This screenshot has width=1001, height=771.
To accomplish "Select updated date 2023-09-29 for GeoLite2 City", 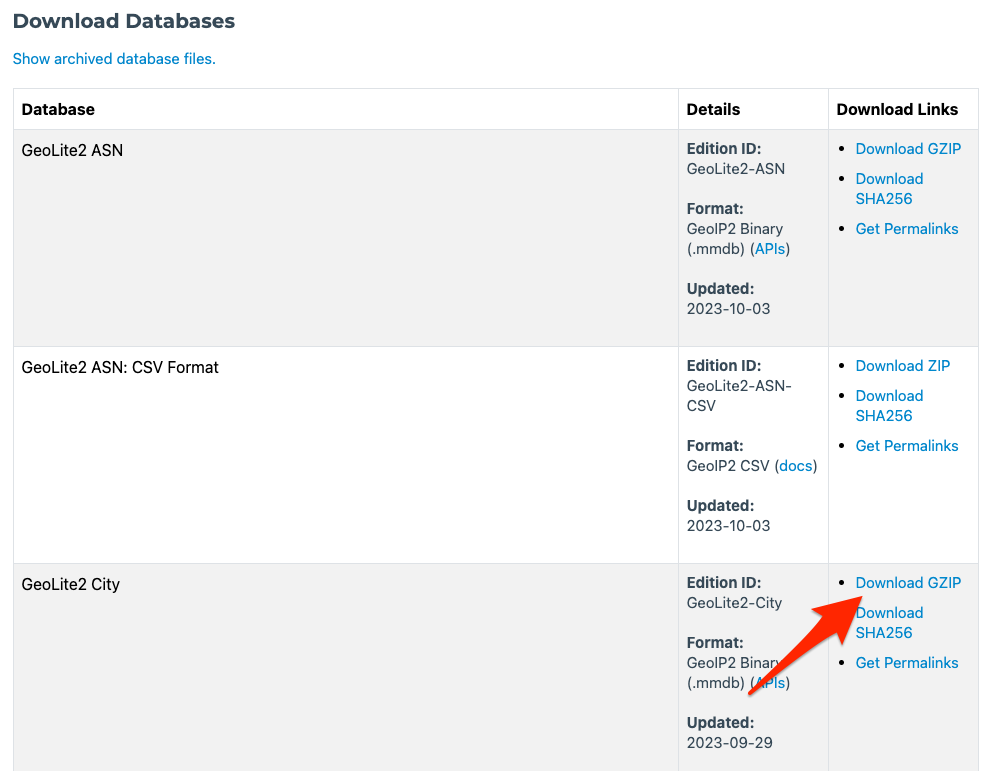I will tap(730, 743).
